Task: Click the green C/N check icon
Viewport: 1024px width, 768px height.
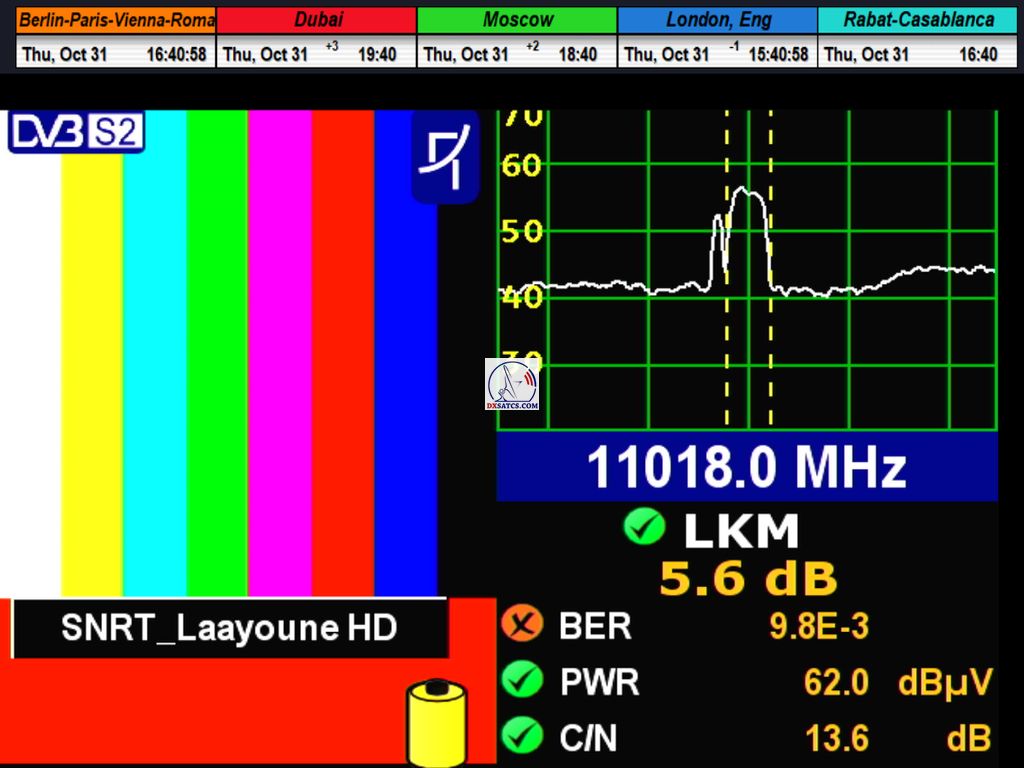Action: (521, 737)
